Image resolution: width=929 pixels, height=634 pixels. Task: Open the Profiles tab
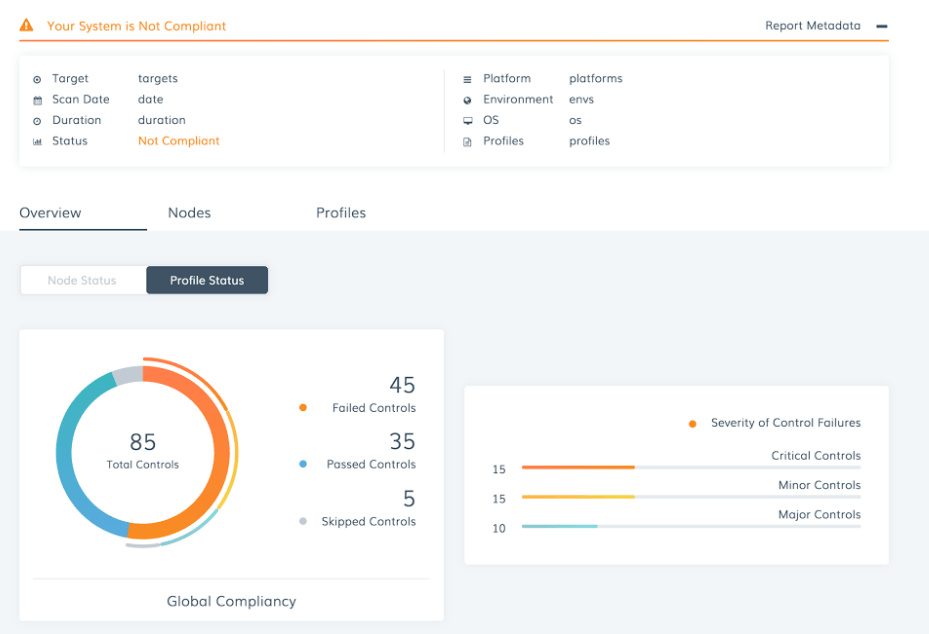(341, 213)
